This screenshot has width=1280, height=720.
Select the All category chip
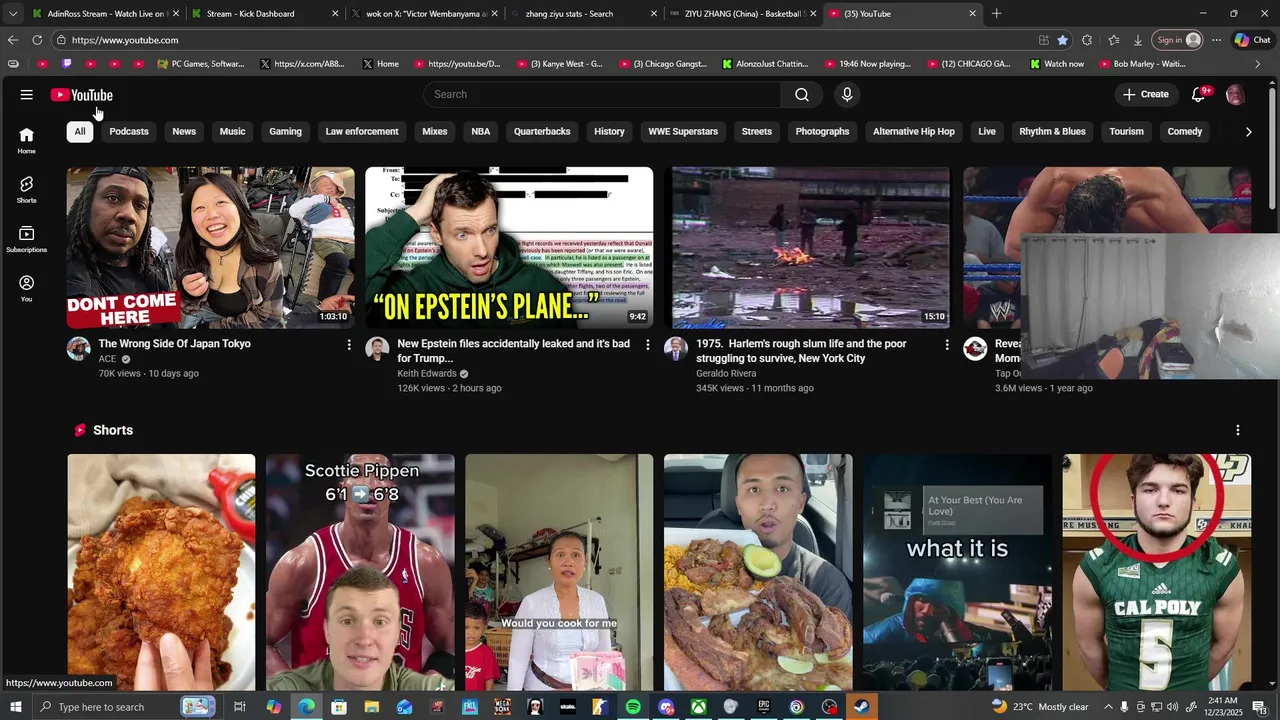tap(80, 131)
